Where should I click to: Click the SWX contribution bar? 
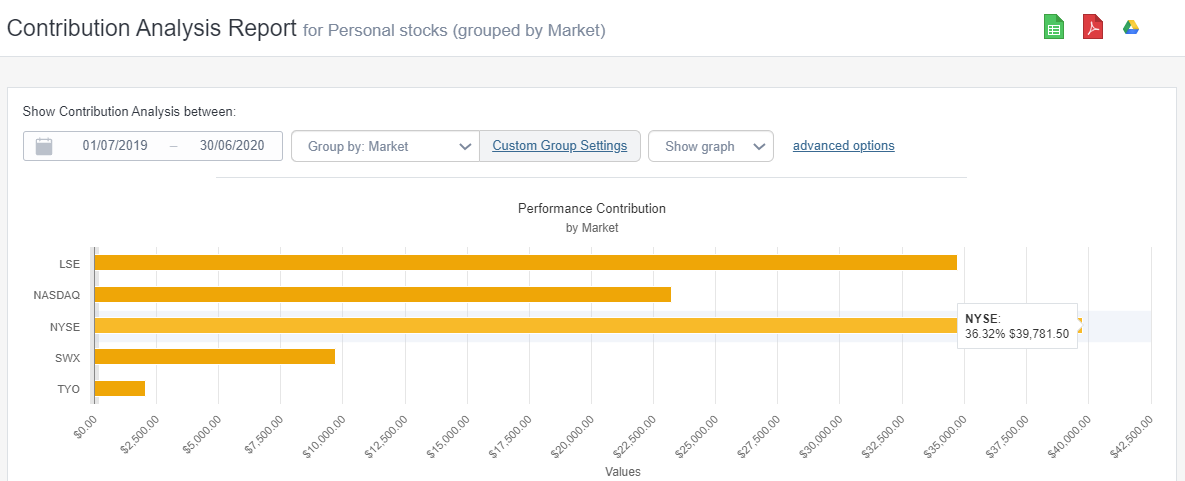coord(214,357)
